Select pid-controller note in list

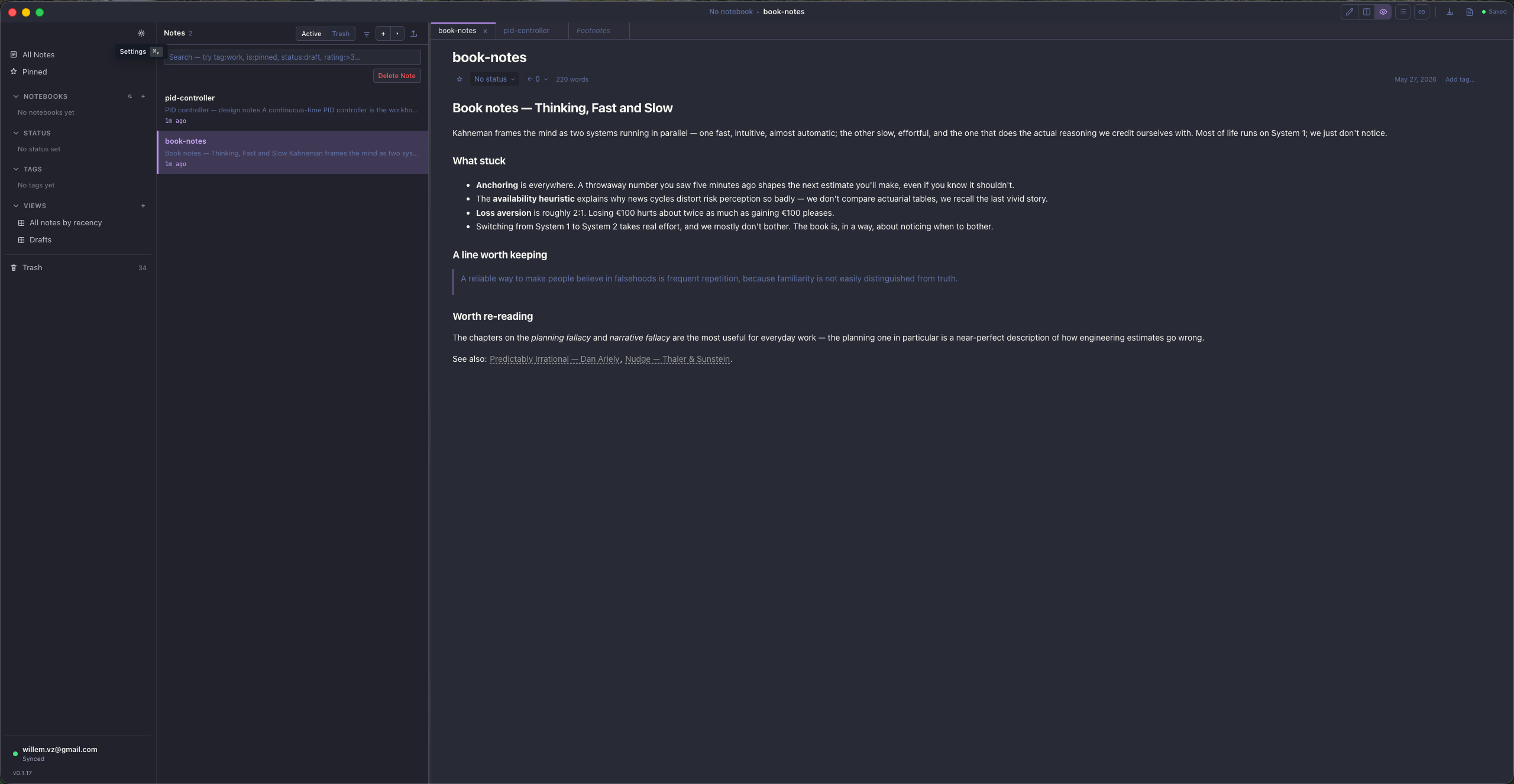click(292, 109)
